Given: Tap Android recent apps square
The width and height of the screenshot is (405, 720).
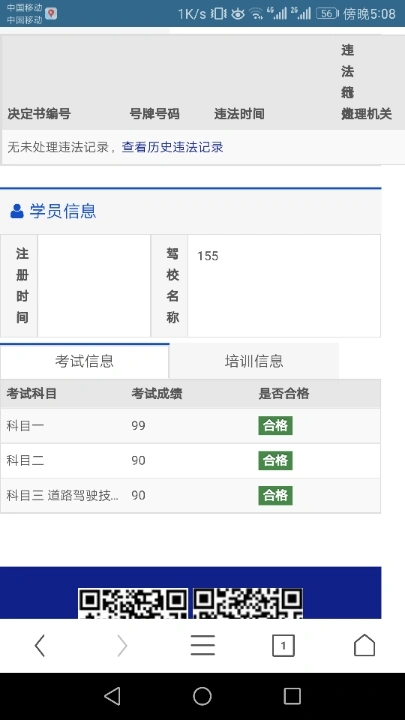Looking at the screenshot, I should (x=292, y=696).
